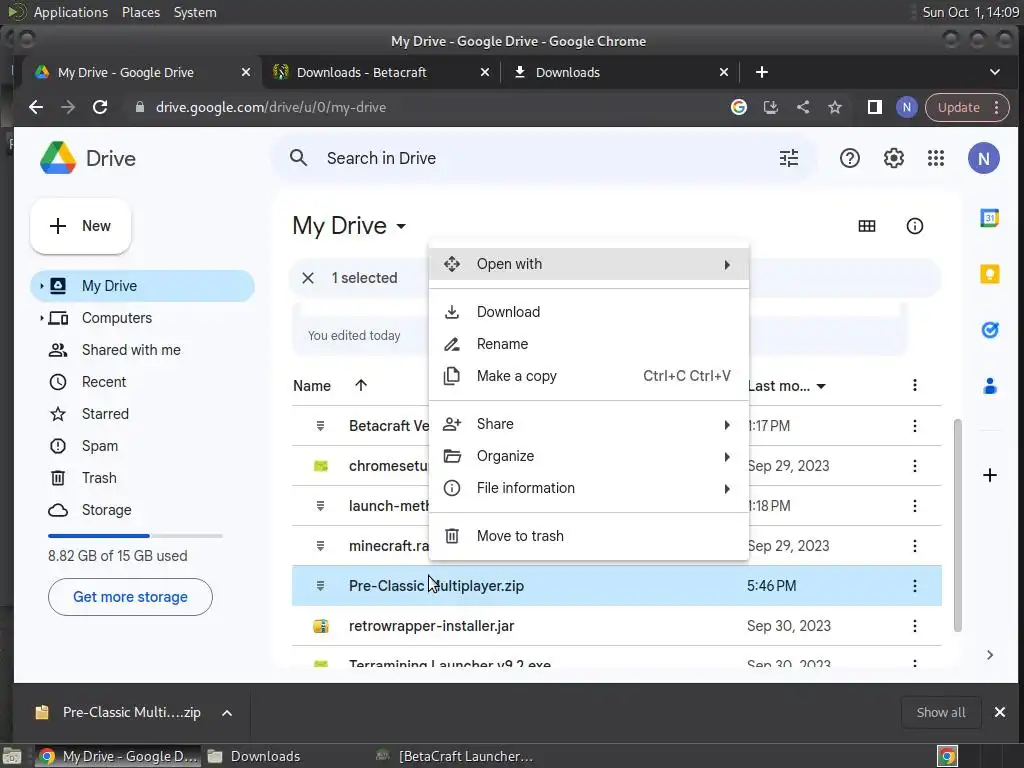This screenshot has height=768, width=1024.
Task: Click Show all downloads
Action: (x=940, y=712)
